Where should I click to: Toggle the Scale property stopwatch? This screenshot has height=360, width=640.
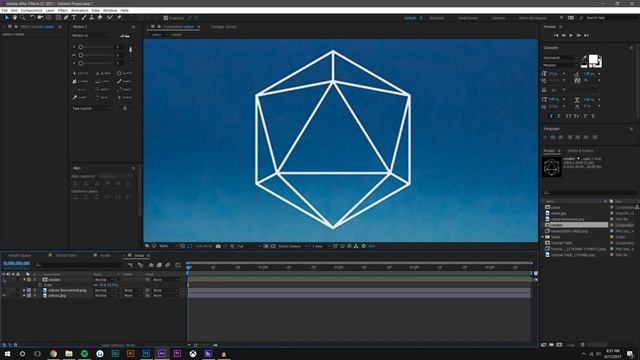pyautogui.click(x=40, y=285)
